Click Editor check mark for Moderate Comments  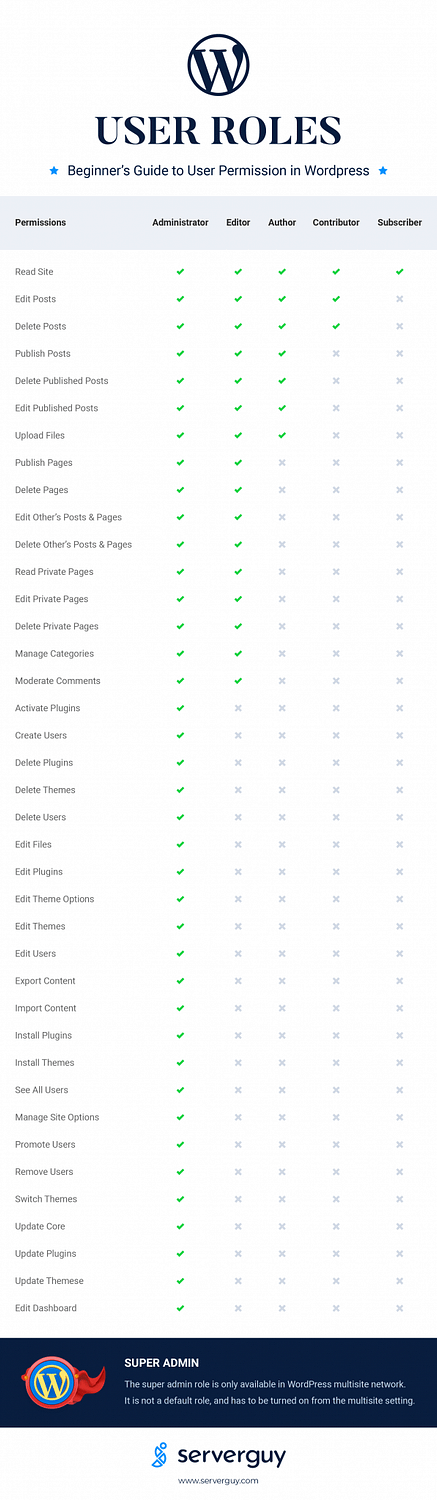238,681
